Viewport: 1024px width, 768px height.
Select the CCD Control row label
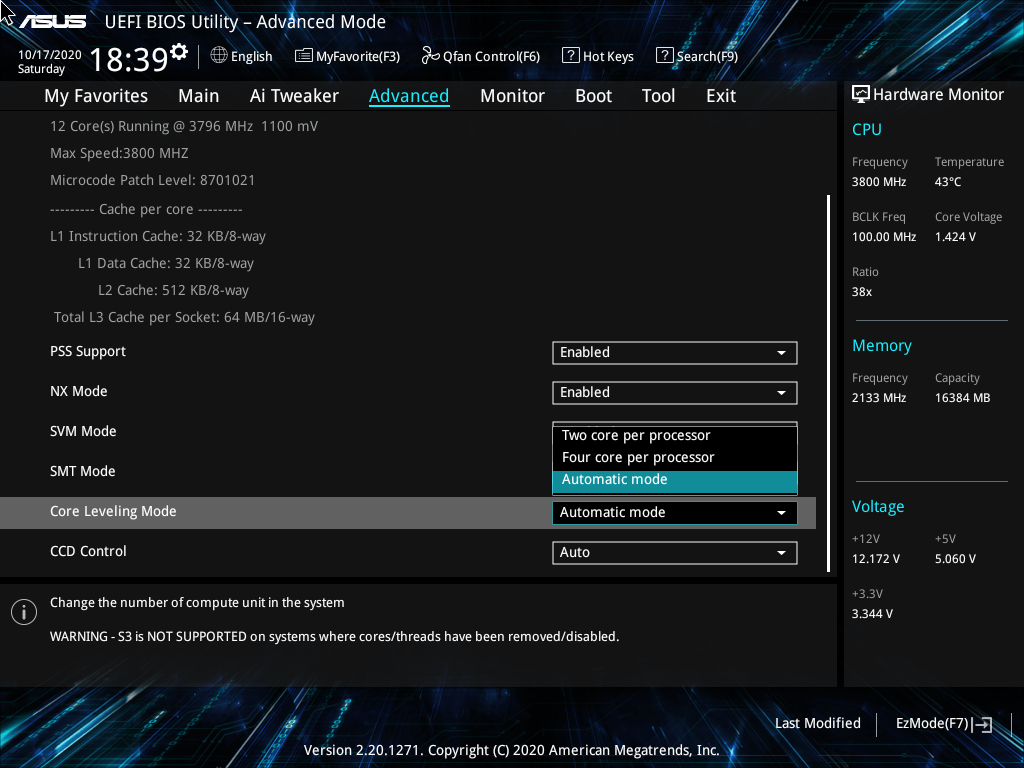[88, 551]
